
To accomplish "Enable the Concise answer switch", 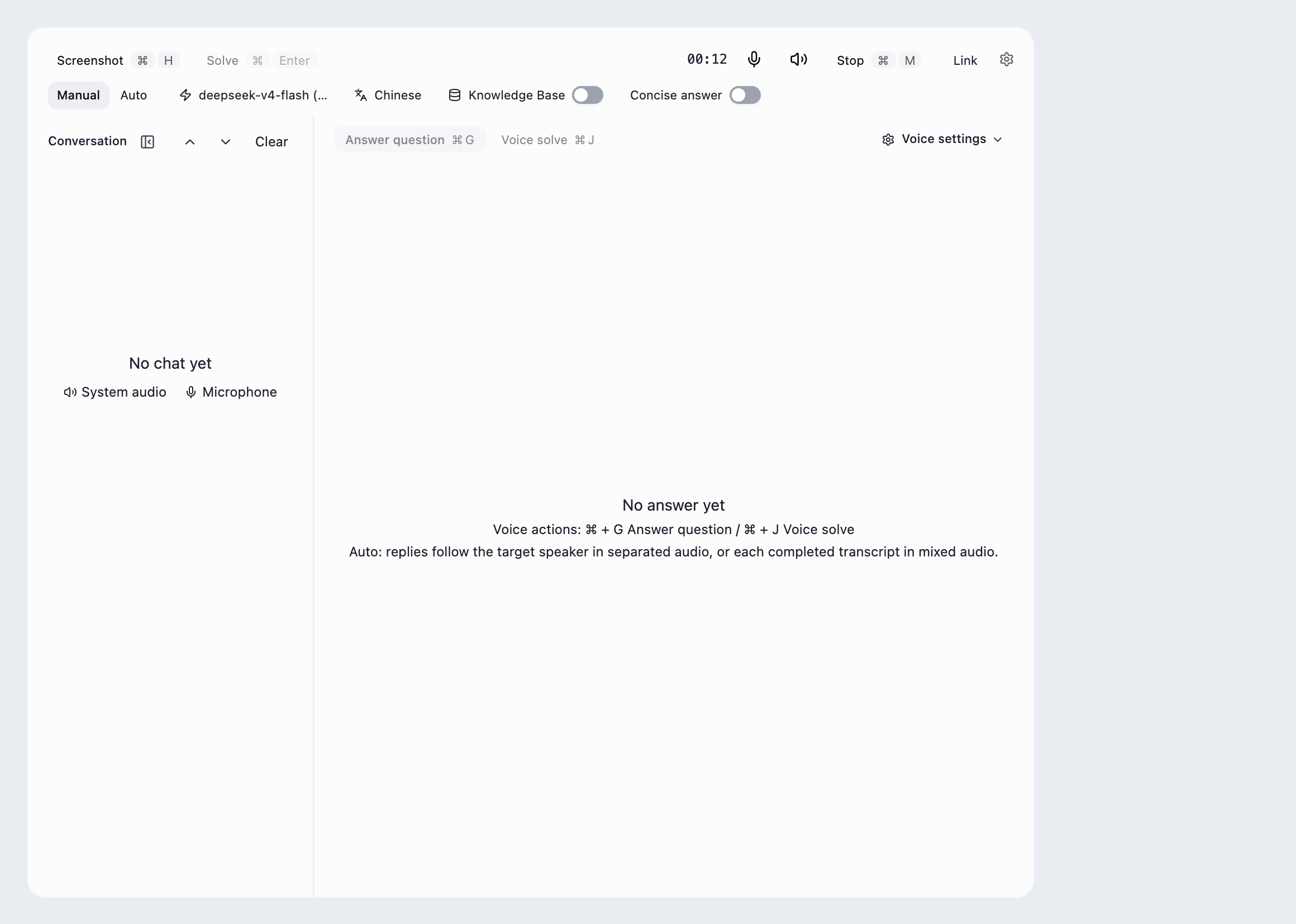I will [745, 95].
